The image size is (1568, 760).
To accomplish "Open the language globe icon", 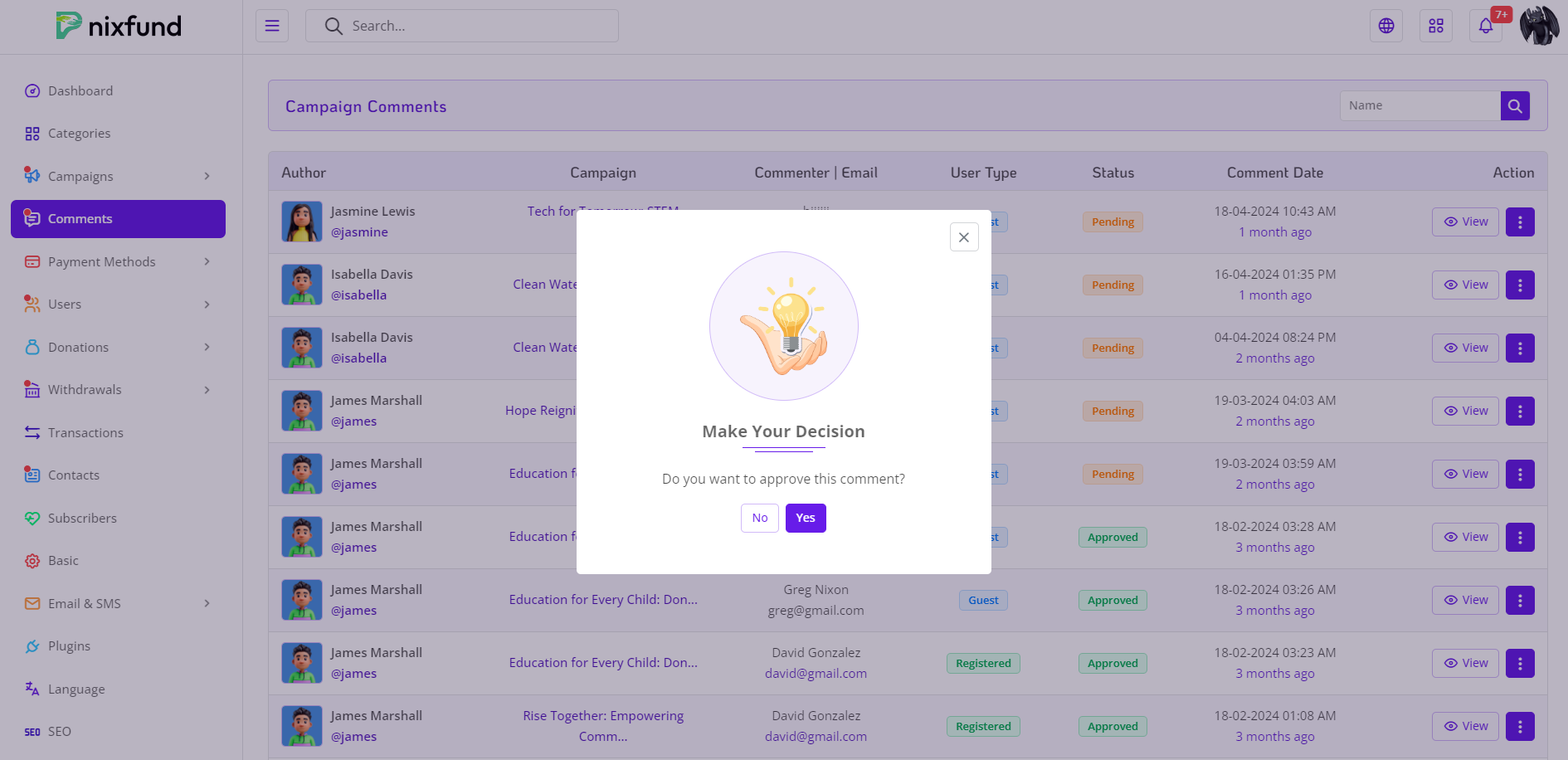I will (1385, 26).
